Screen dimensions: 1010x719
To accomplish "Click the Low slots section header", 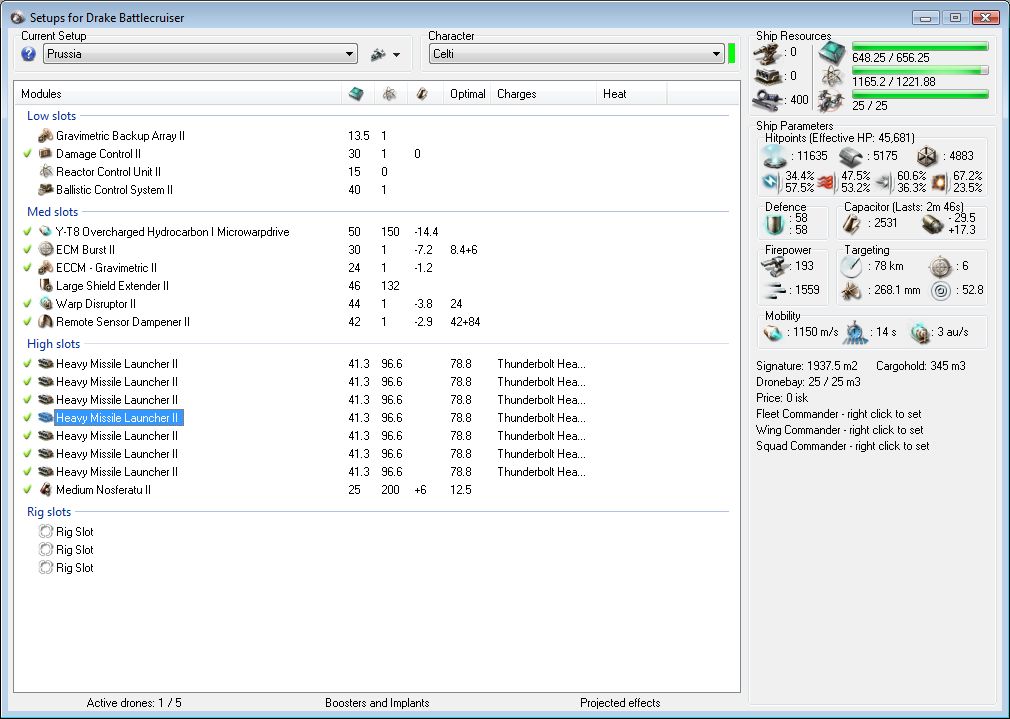I will [x=52, y=116].
